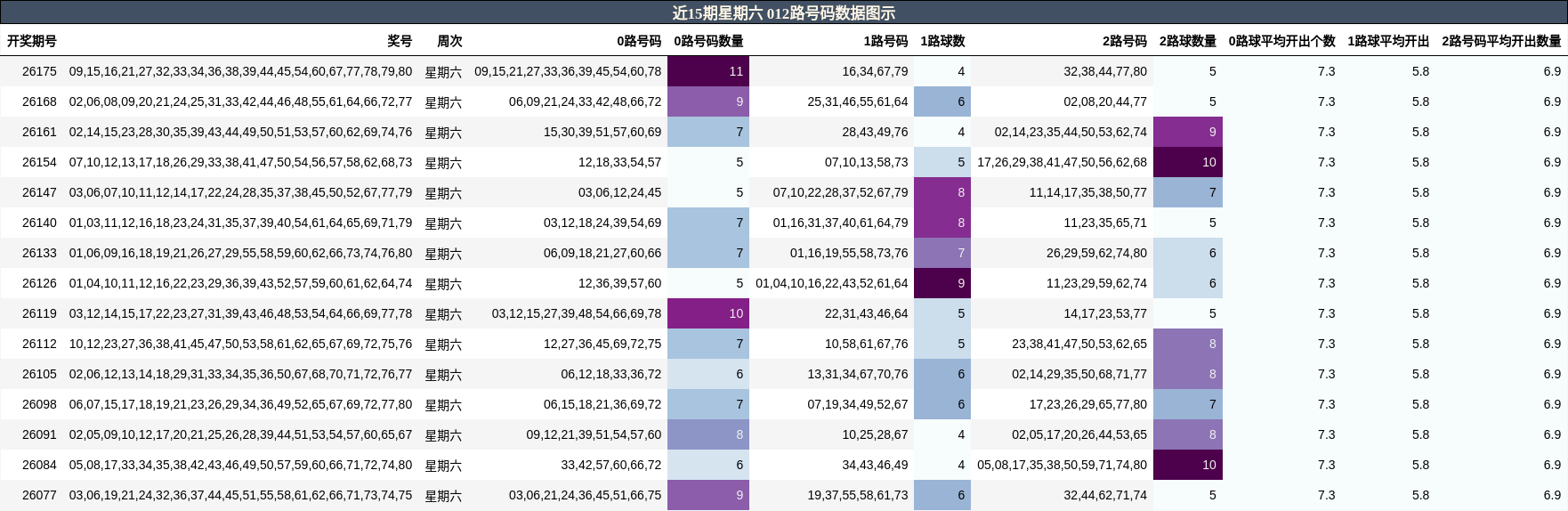The height and width of the screenshot is (511, 1568).
Task: Click 0路号码 cell 03,06,21,24,36,45,51,66,75
Action: [x=585, y=495]
